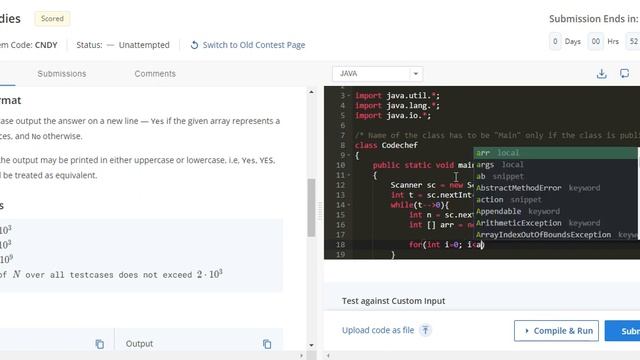
Task: Choose 'action snippet' autocomplete suggestion
Action: point(556,200)
